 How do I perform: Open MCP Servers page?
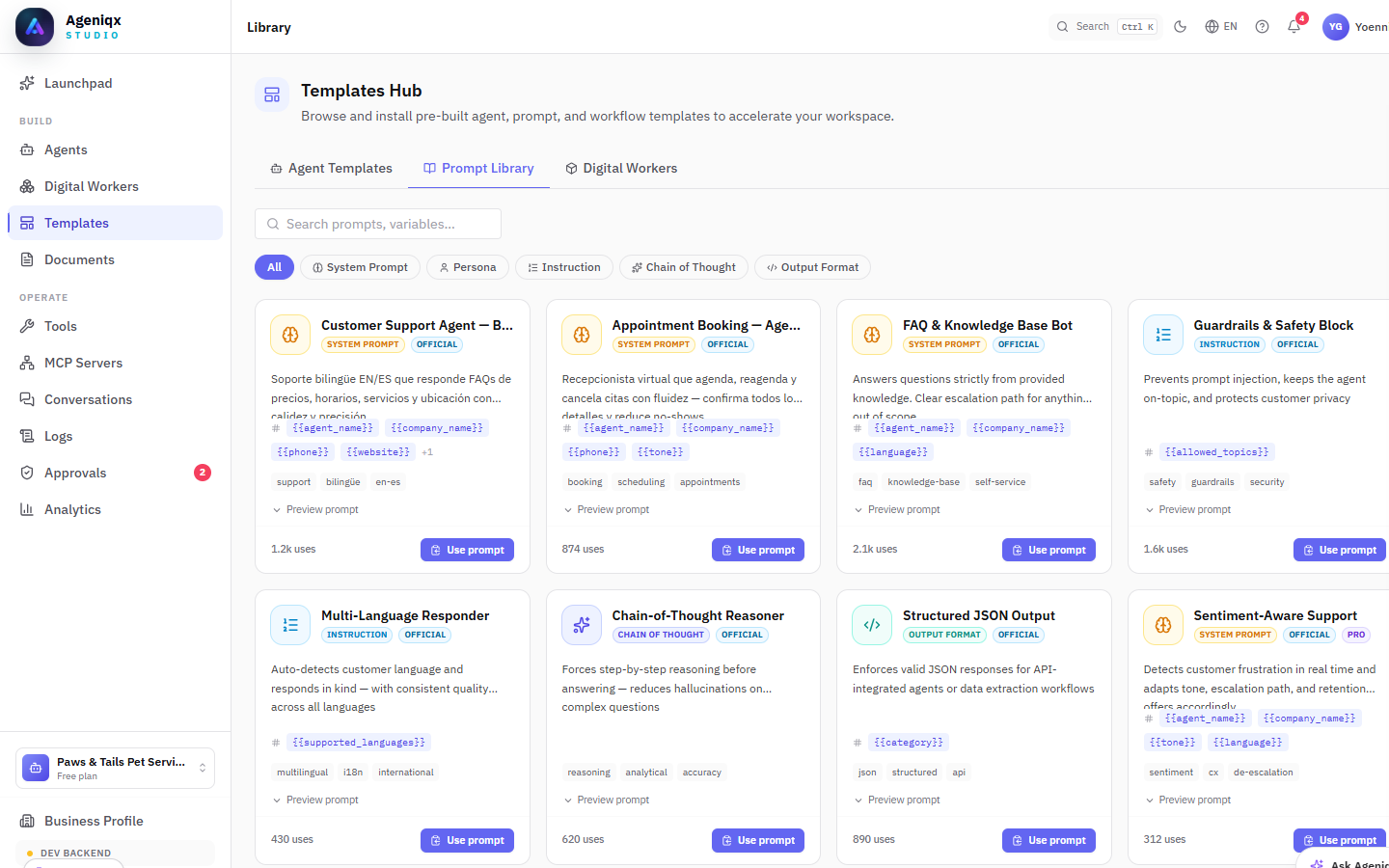click(x=115, y=363)
